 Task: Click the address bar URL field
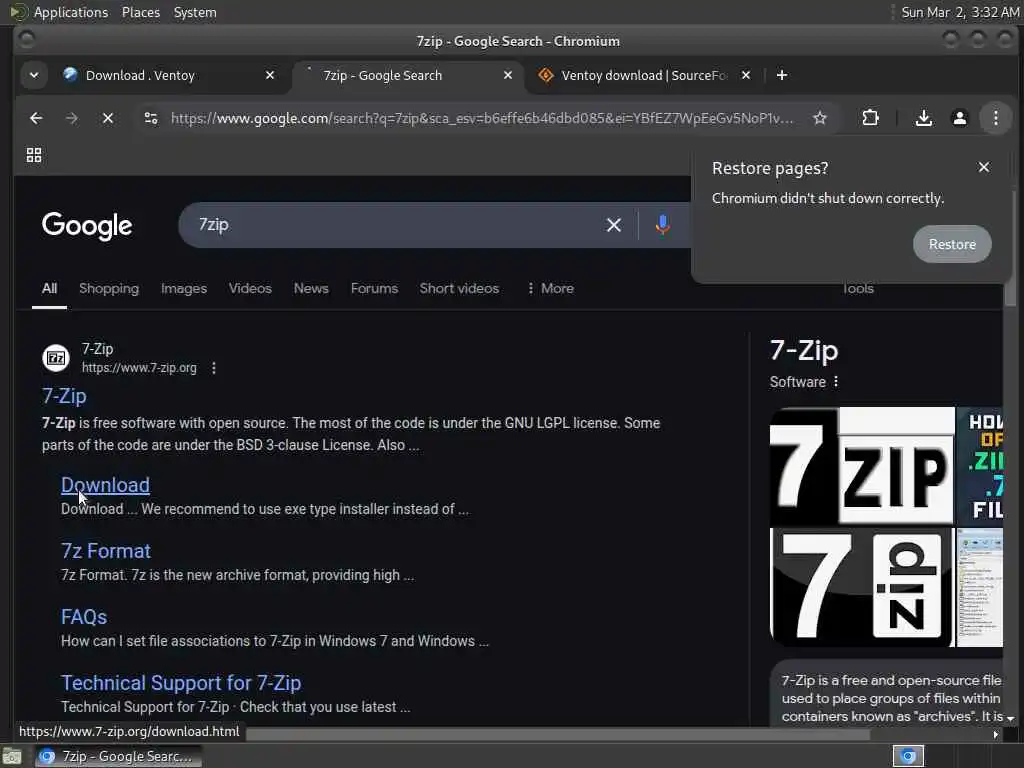click(482, 118)
